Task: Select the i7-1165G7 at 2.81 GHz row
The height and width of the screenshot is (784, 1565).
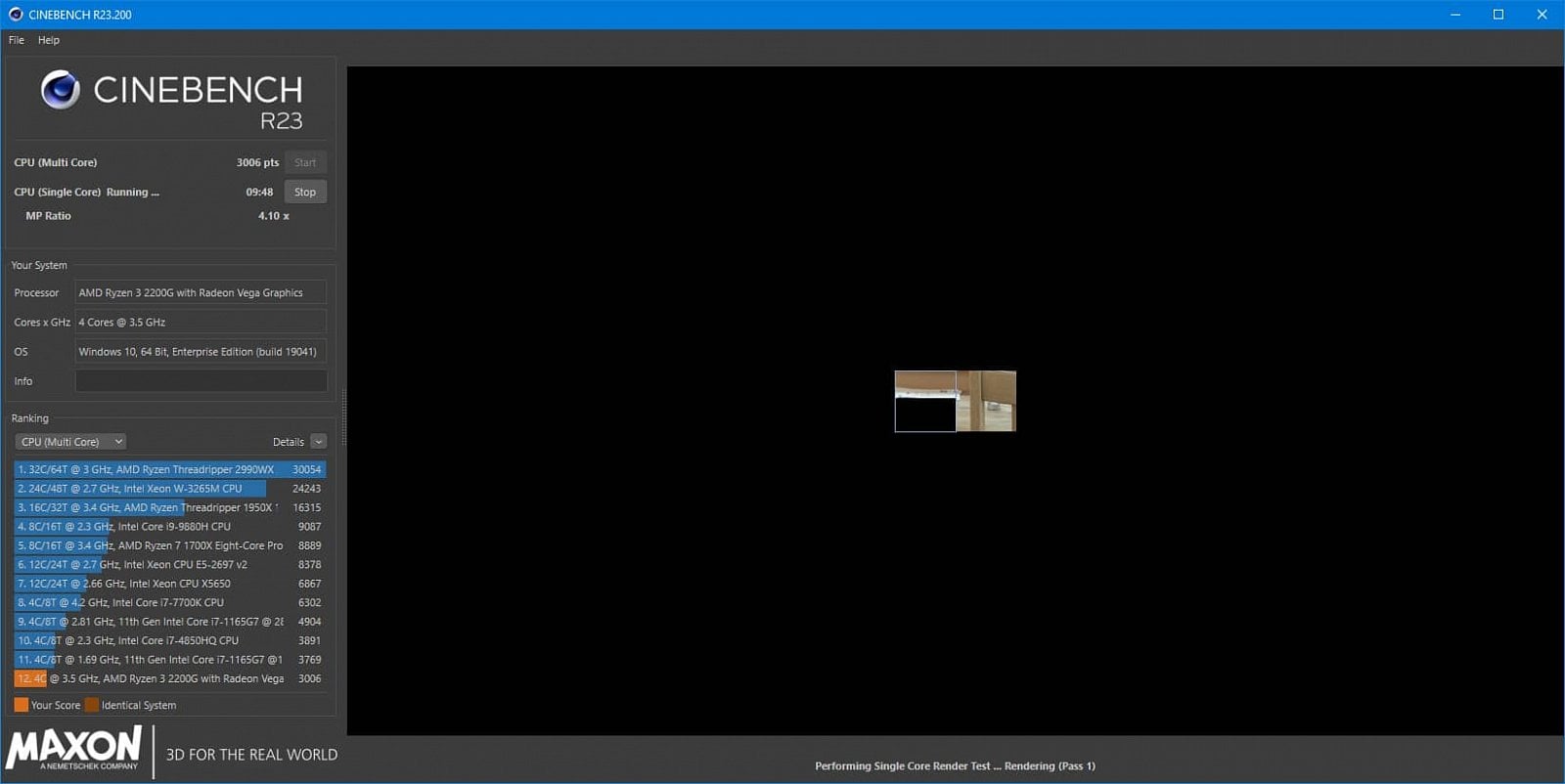Action: click(x=169, y=622)
